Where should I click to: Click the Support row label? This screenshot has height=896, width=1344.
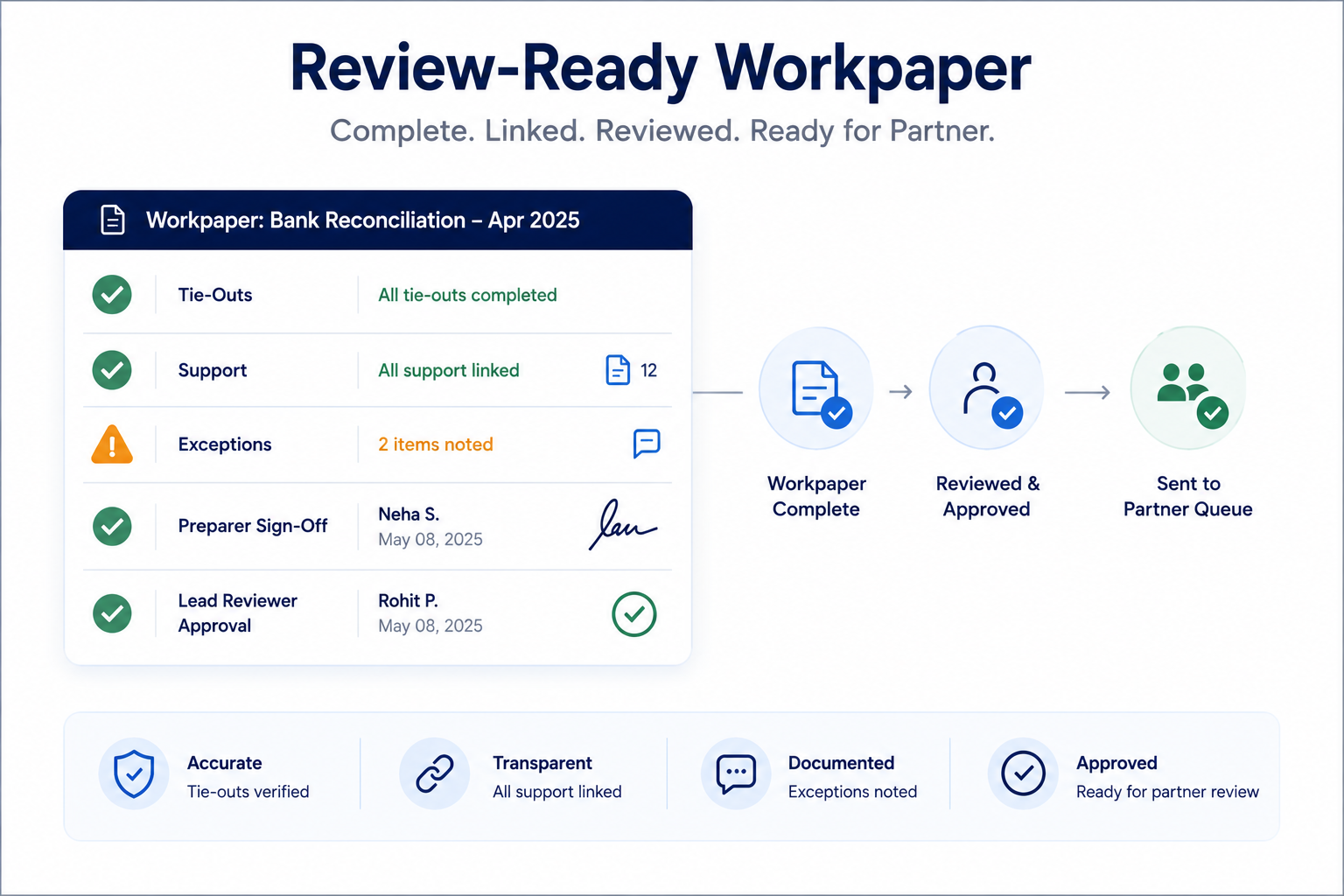pyautogui.click(x=213, y=370)
